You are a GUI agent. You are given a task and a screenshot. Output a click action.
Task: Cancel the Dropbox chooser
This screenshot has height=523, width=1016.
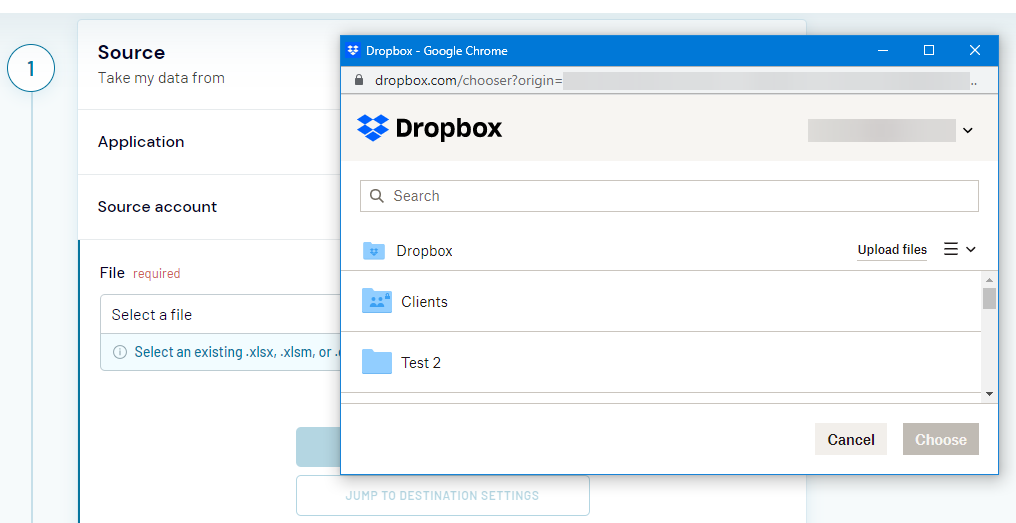tap(851, 439)
